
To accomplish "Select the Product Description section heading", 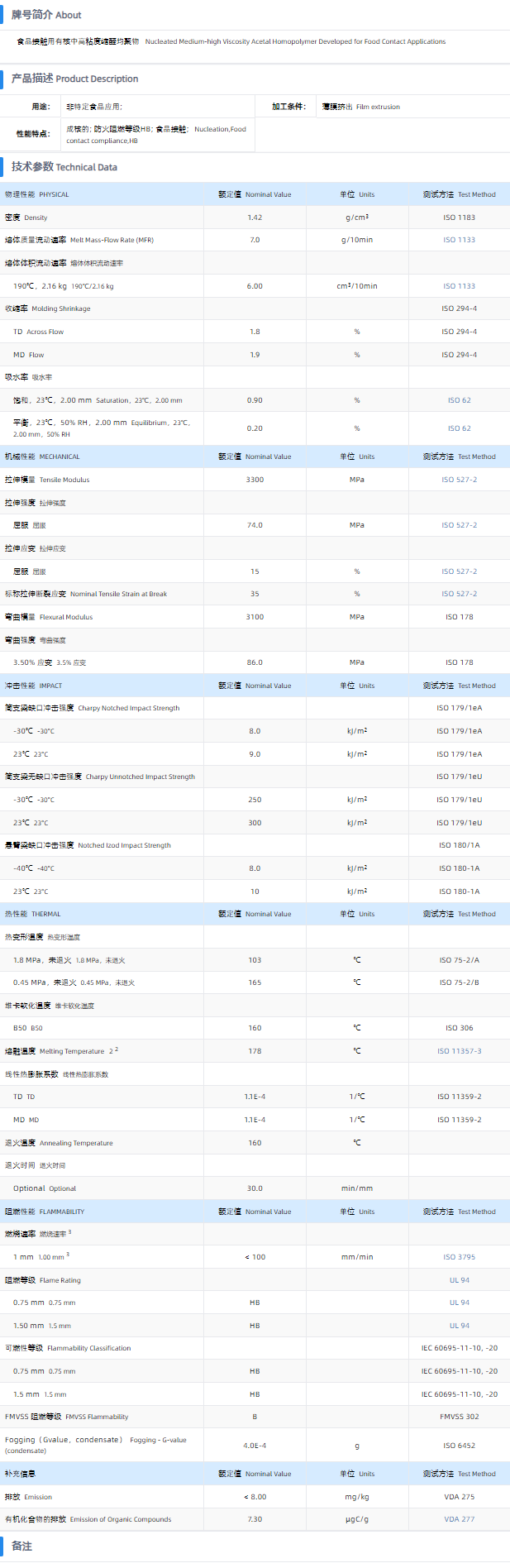I will [74, 79].
